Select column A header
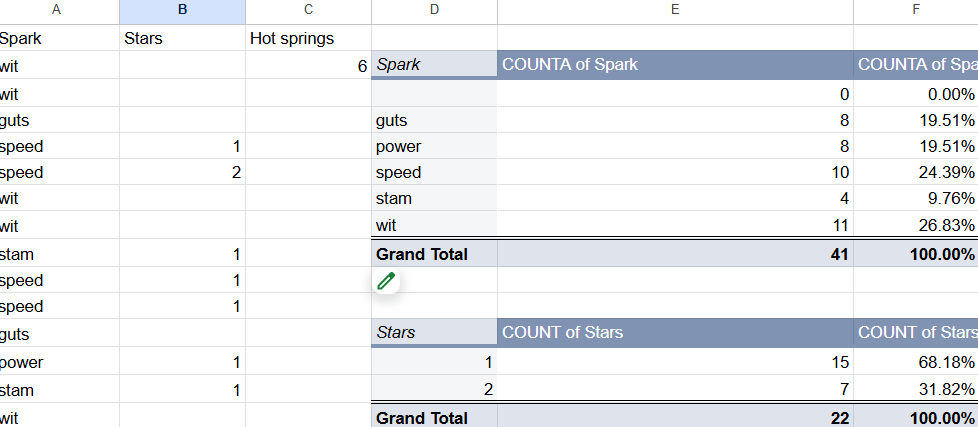 [56, 10]
